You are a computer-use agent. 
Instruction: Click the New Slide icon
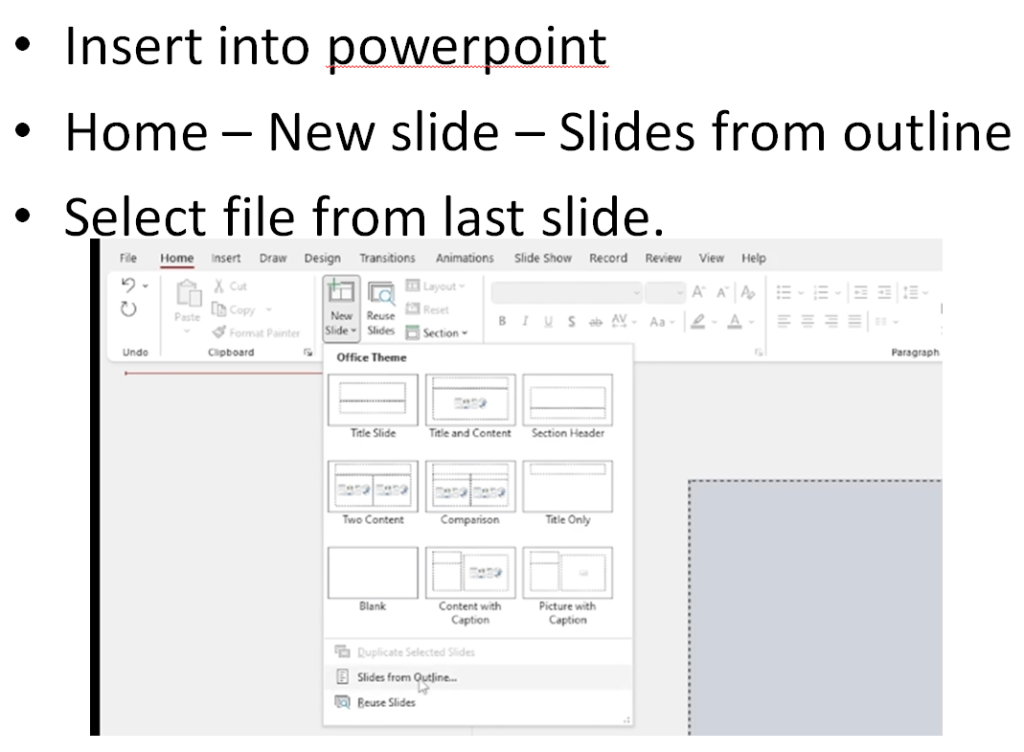341,292
